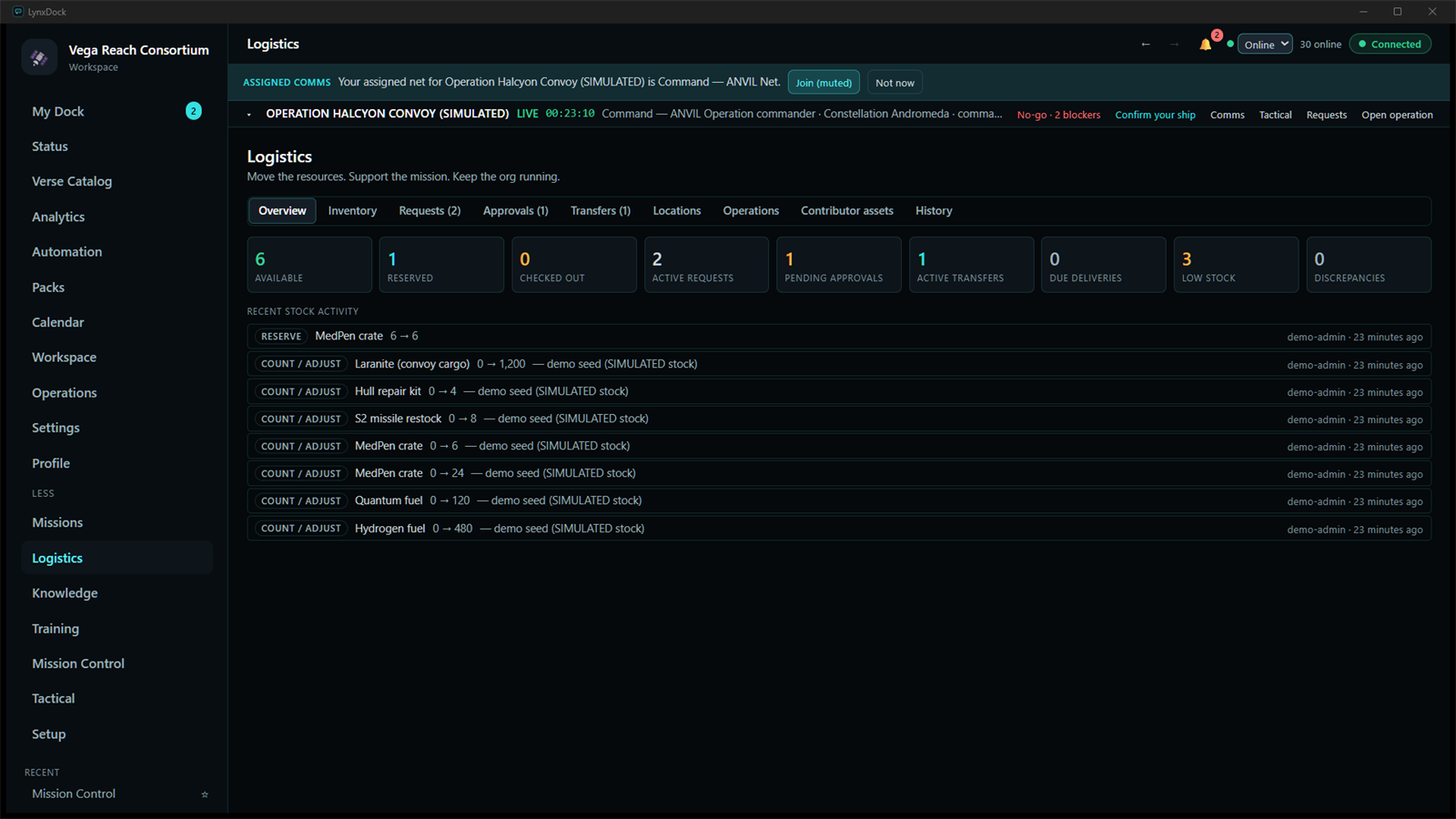Image resolution: width=1456 pixels, height=819 pixels.
Task: Open the Requests (2) tab
Action: [430, 211]
